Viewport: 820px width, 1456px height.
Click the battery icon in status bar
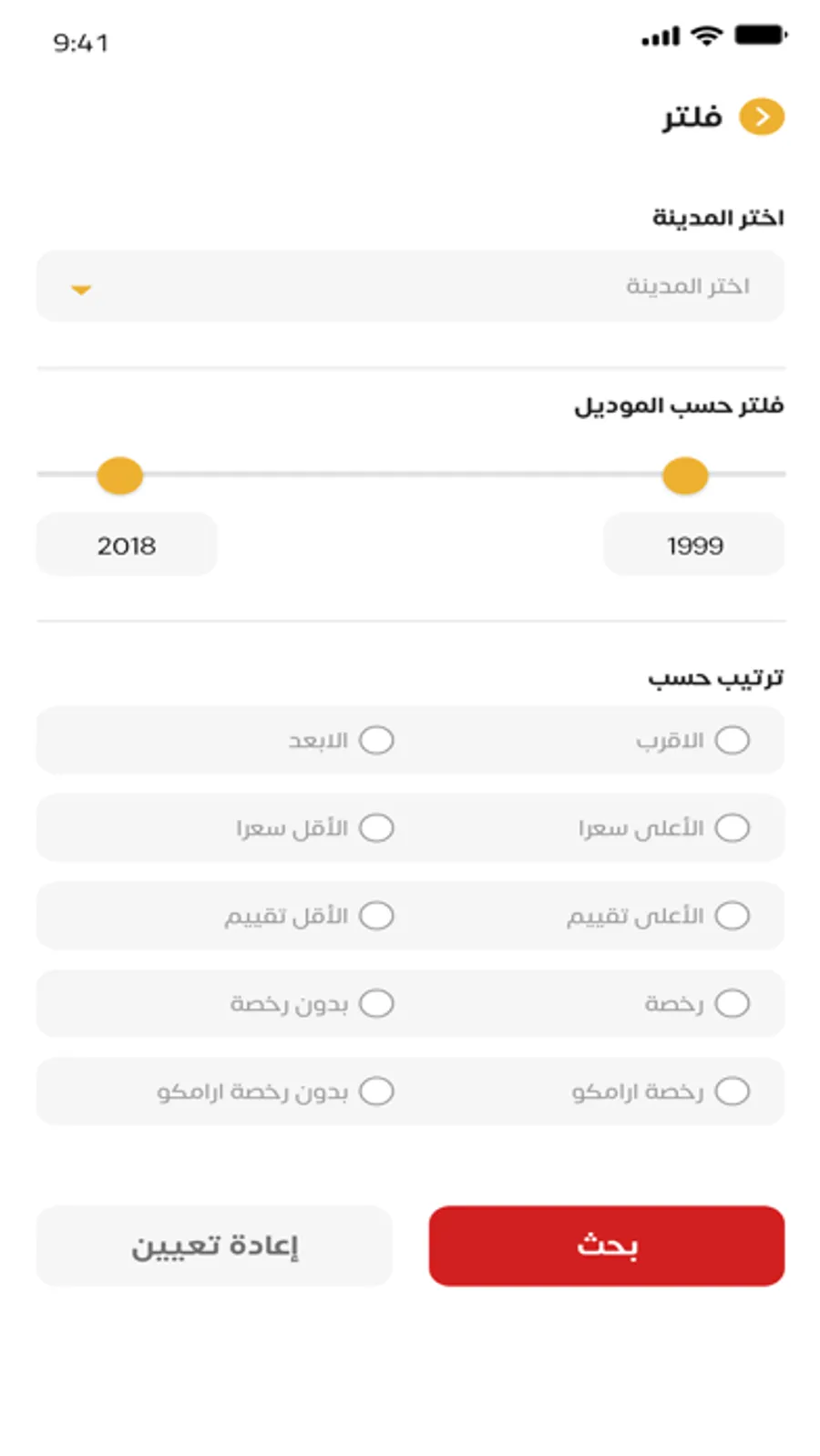(x=760, y=36)
